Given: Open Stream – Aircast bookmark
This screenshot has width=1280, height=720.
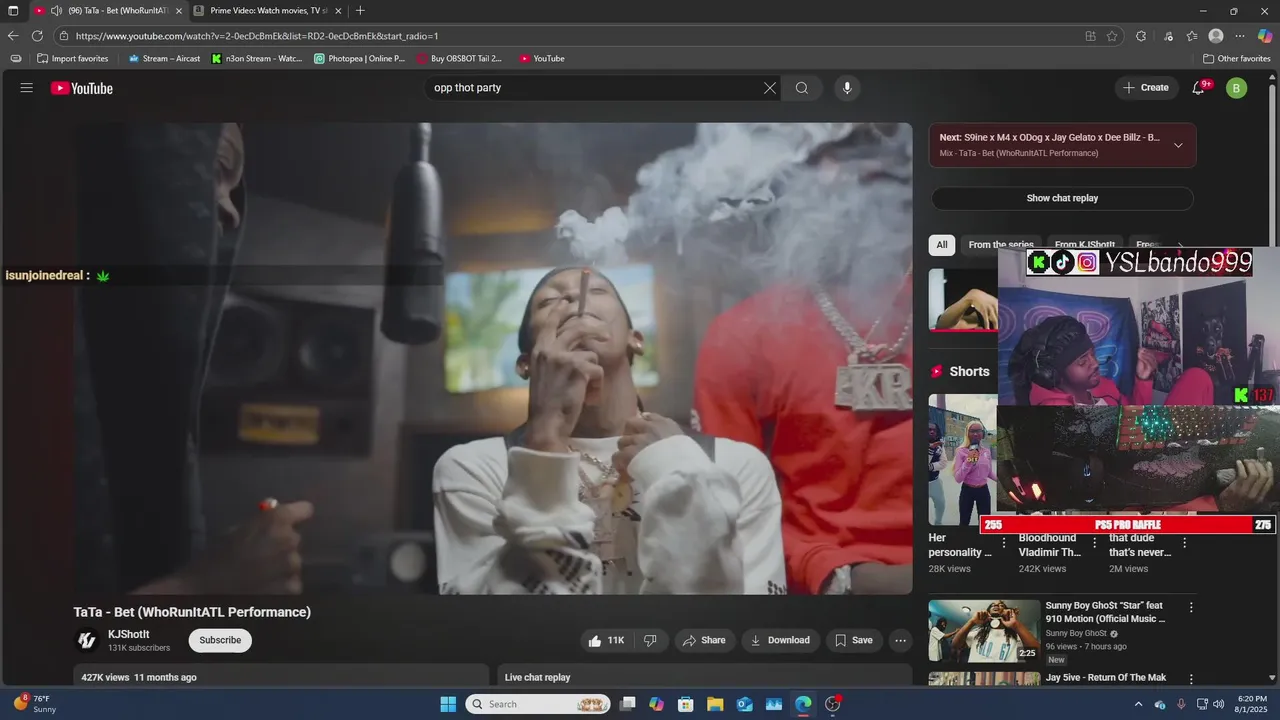Looking at the screenshot, I should (x=164, y=59).
